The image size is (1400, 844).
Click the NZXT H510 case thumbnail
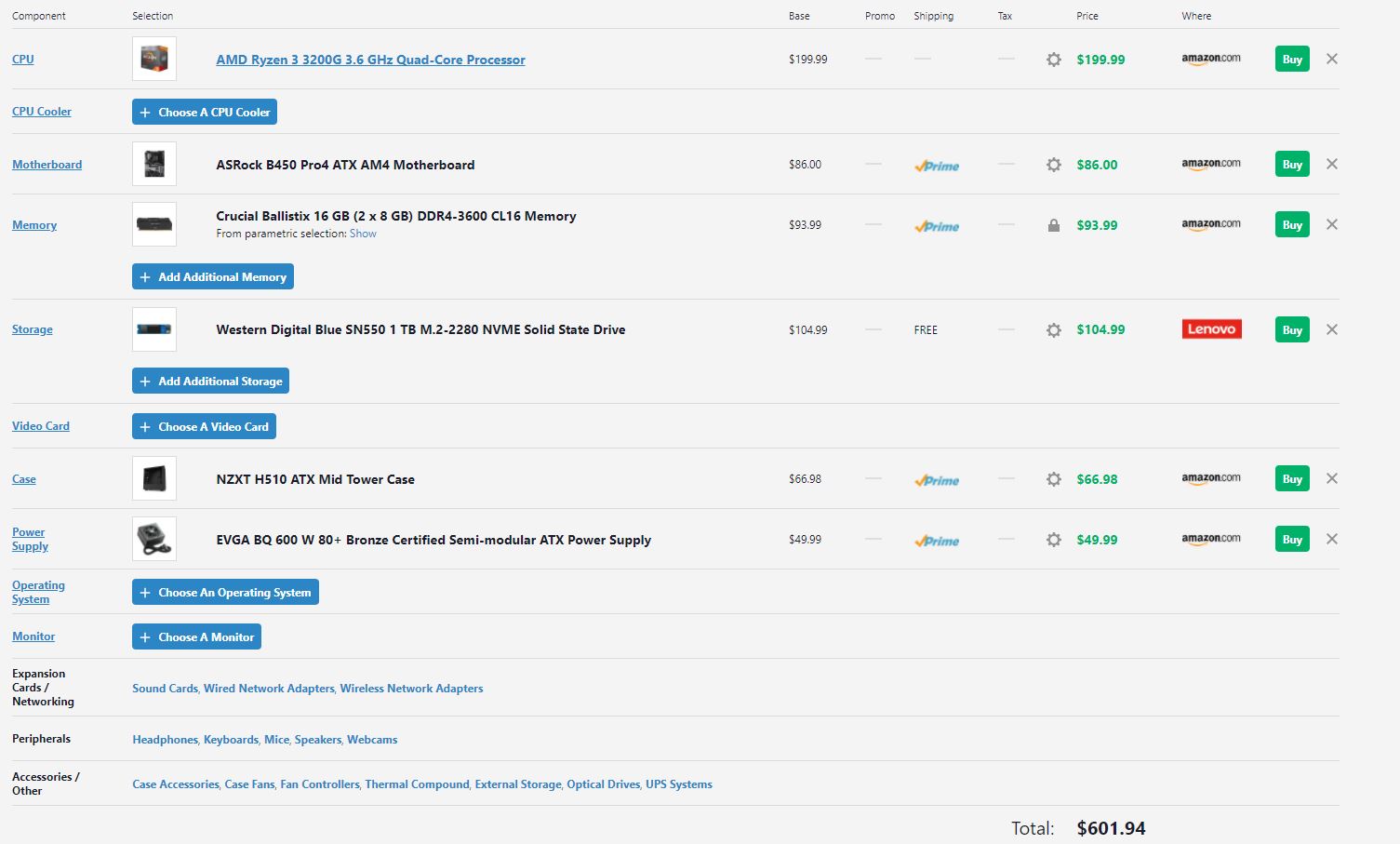(x=154, y=478)
